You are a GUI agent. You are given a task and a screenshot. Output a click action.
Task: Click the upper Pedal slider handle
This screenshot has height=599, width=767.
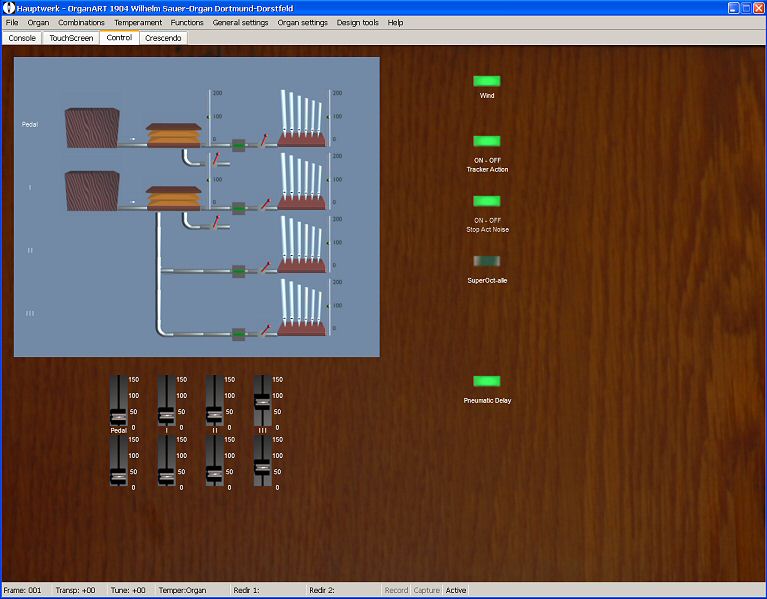point(118,417)
